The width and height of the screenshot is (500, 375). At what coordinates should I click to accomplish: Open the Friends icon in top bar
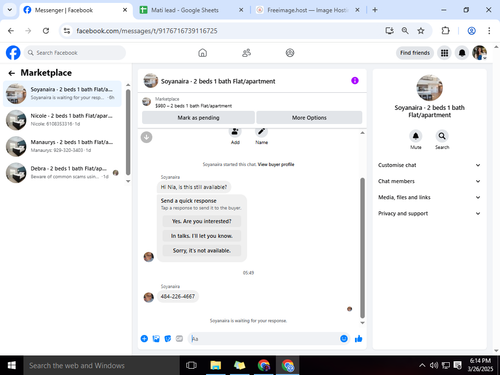click(246, 53)
